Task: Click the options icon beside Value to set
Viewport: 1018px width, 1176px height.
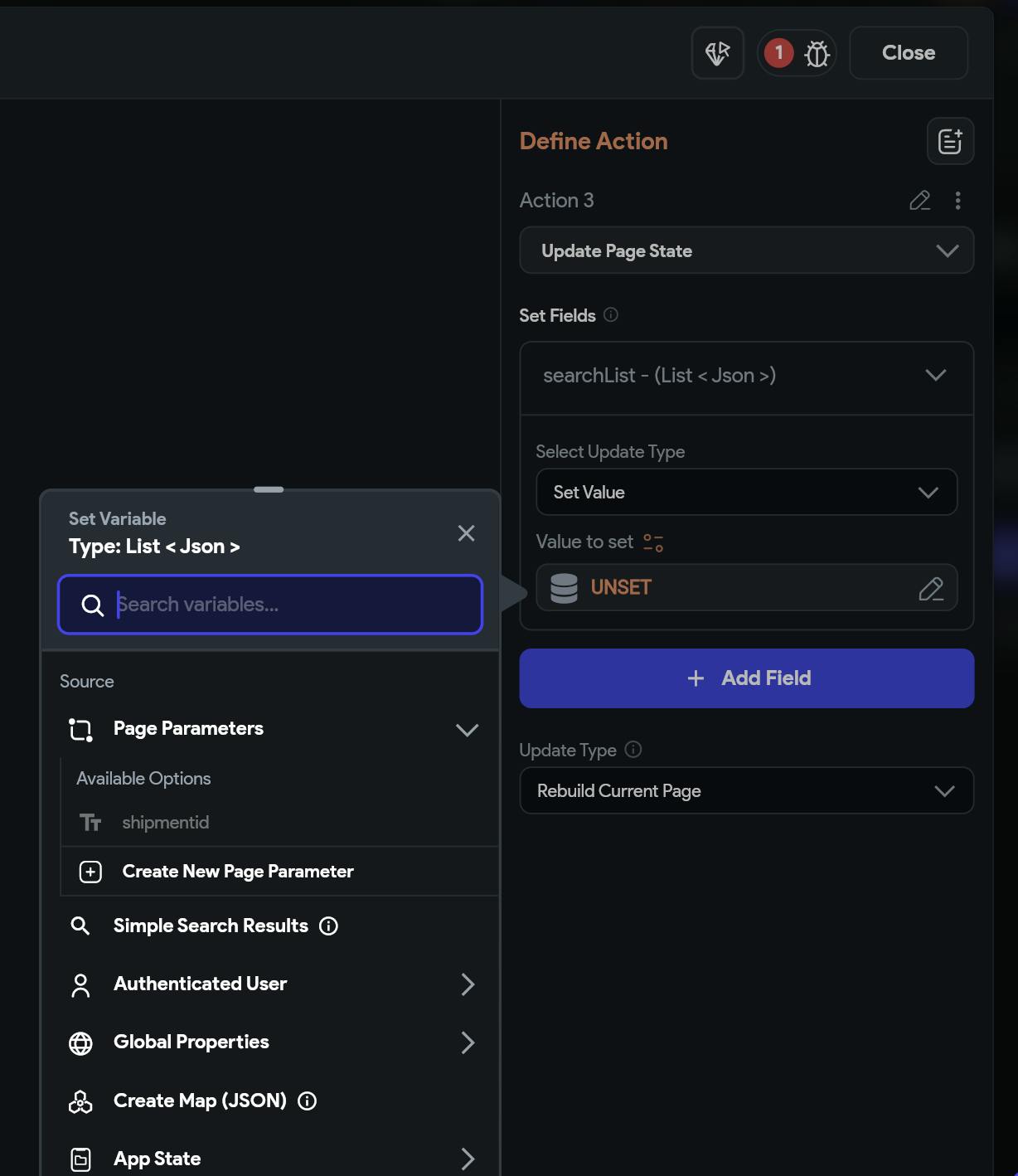Action: click(x=653, y=542)
